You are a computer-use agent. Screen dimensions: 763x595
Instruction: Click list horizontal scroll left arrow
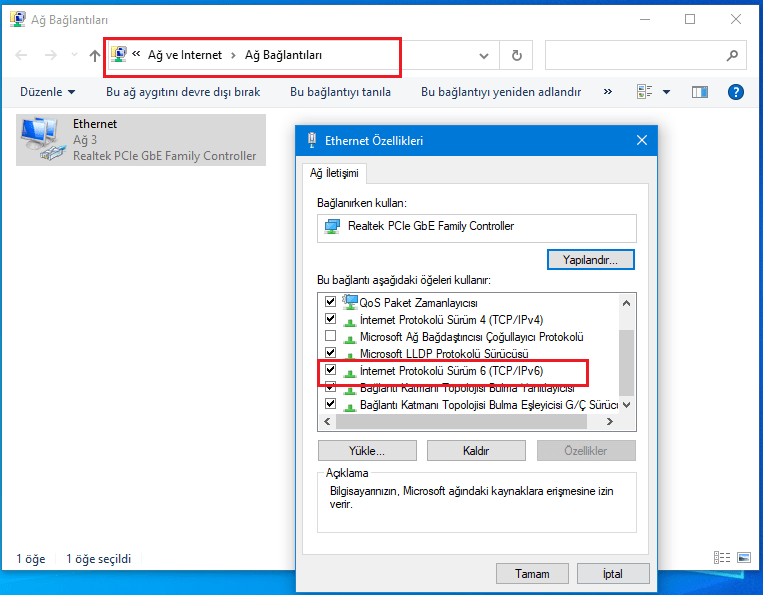327,421
